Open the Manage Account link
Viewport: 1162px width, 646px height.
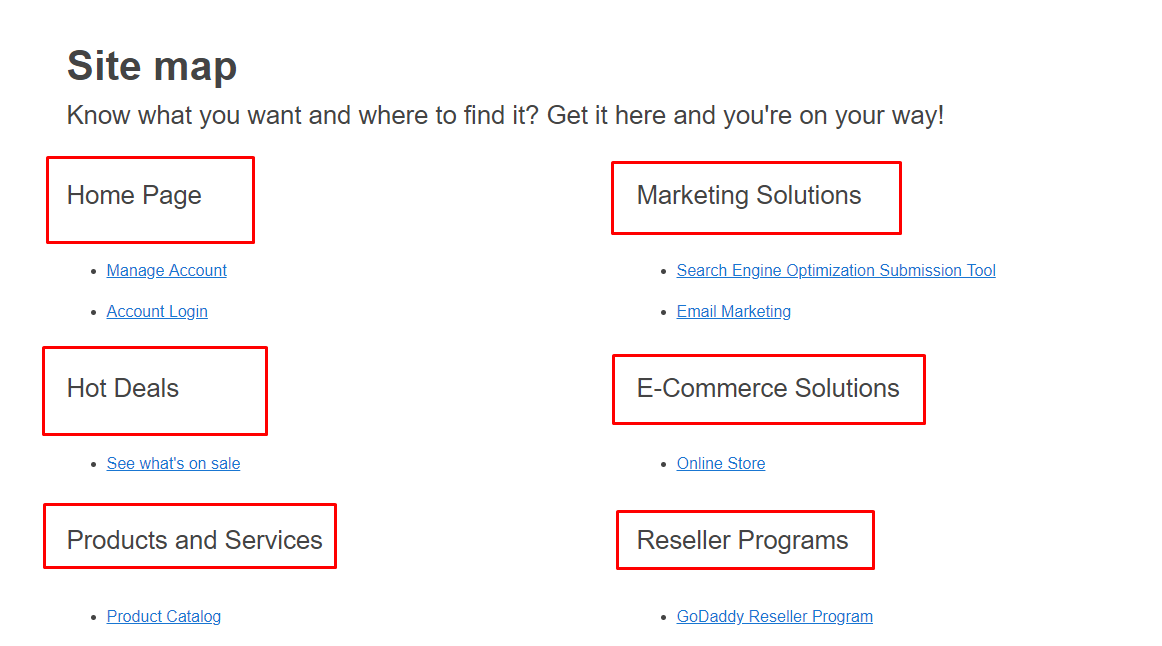166,270
